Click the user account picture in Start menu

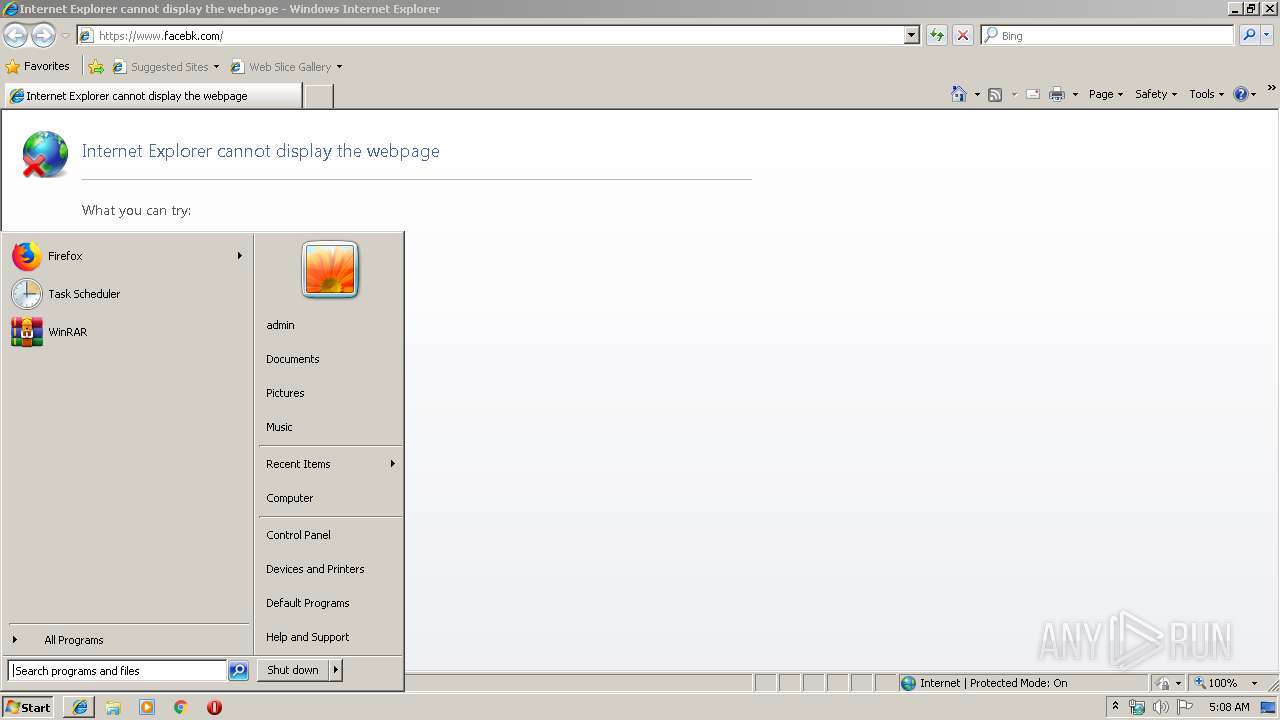(330, 270)
